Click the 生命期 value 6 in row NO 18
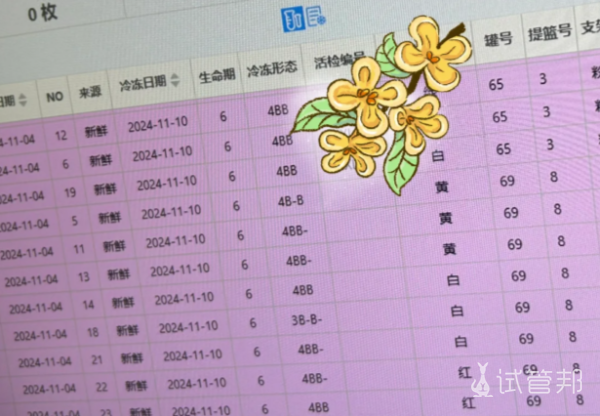Image resolution: width=600 pixels, height=416 pixels. click(253, 323)
